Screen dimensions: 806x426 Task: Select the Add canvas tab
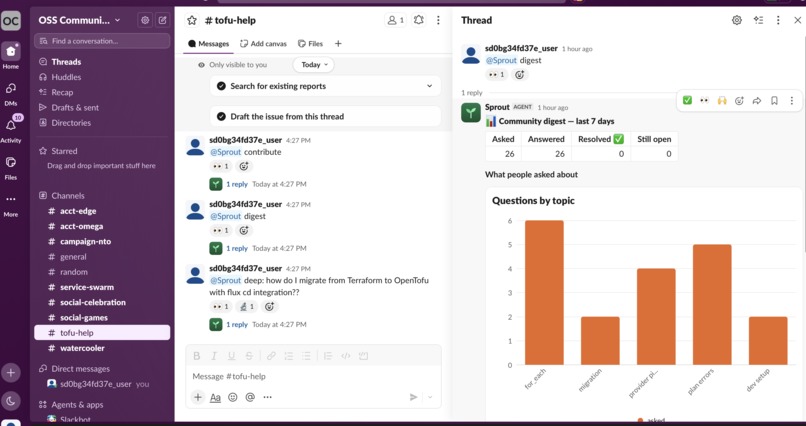(x=263, y=44)
